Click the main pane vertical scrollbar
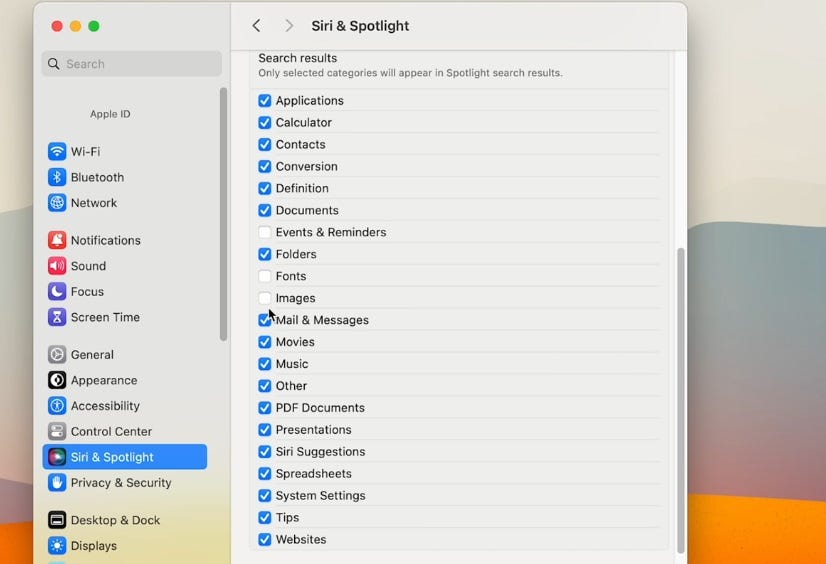 pyautogui.click(x=681, y=400)
